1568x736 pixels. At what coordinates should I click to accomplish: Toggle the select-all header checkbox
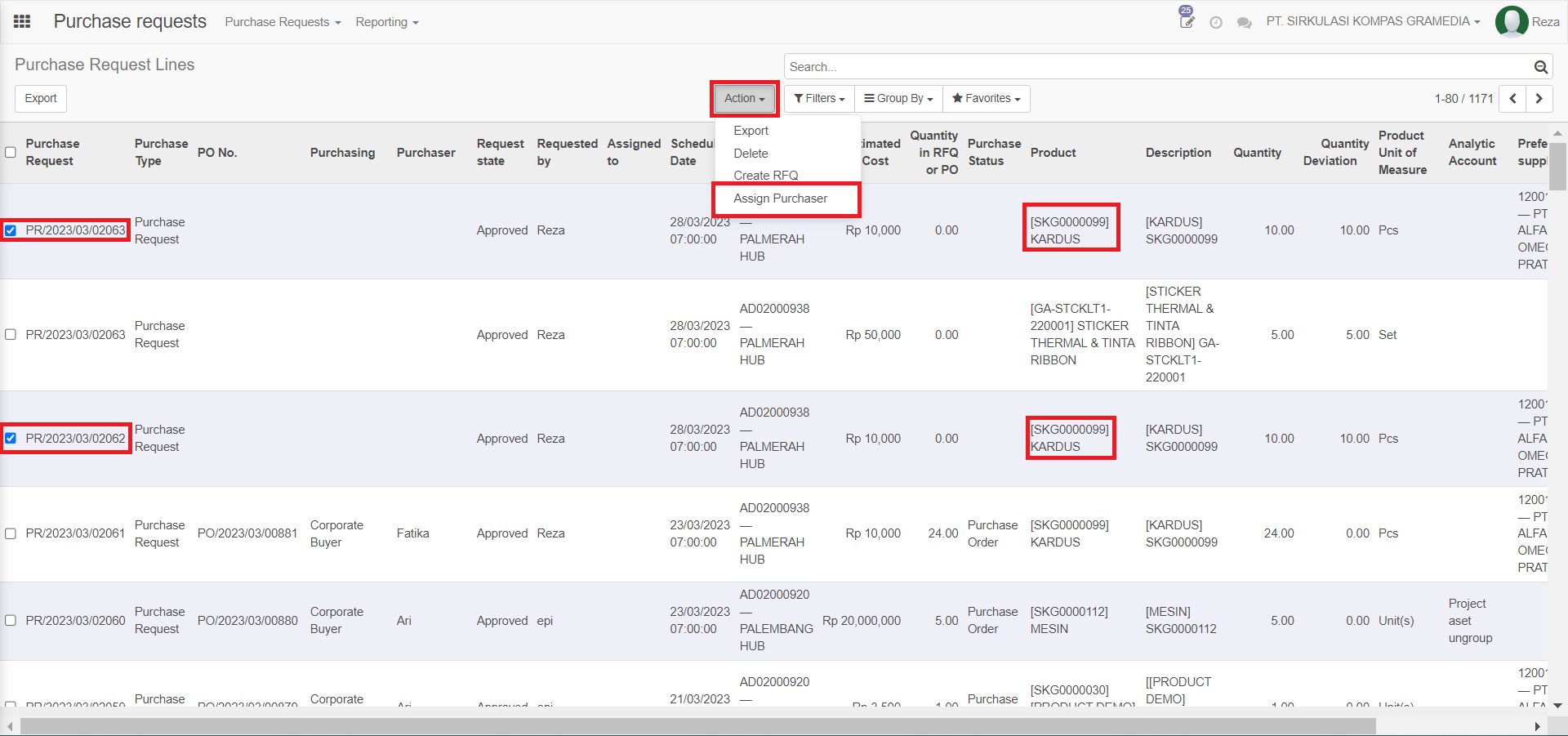(11, 152)
